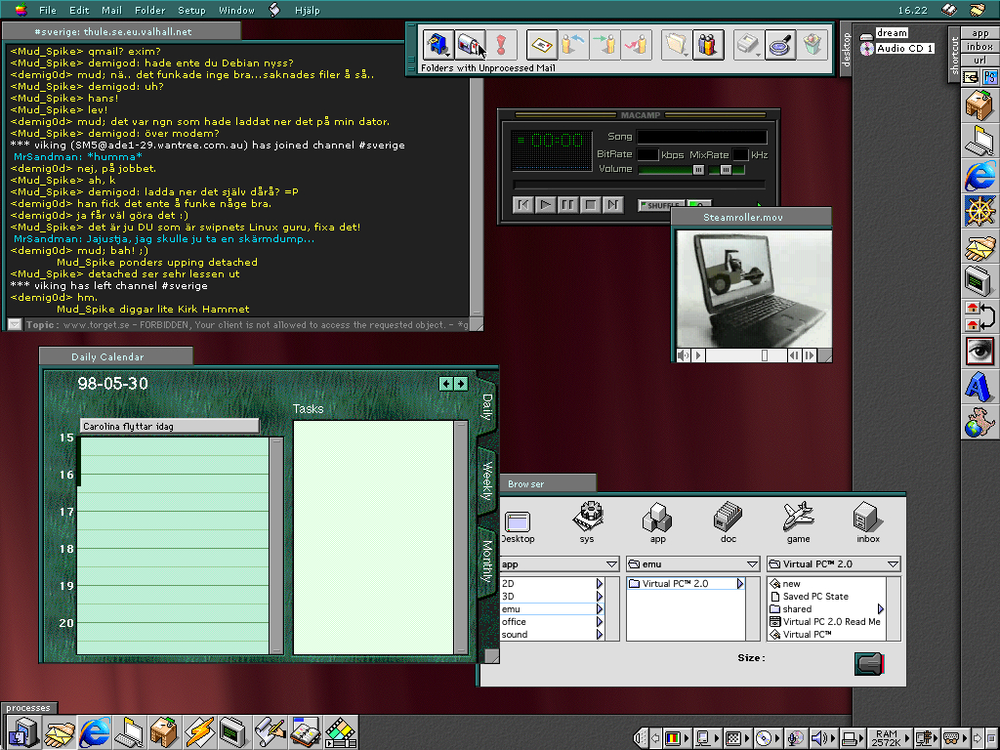This screenshot has width=1000, height=750.
Task: Mute the Steamroller.mov speaker icon
Action: click(684, 355)
